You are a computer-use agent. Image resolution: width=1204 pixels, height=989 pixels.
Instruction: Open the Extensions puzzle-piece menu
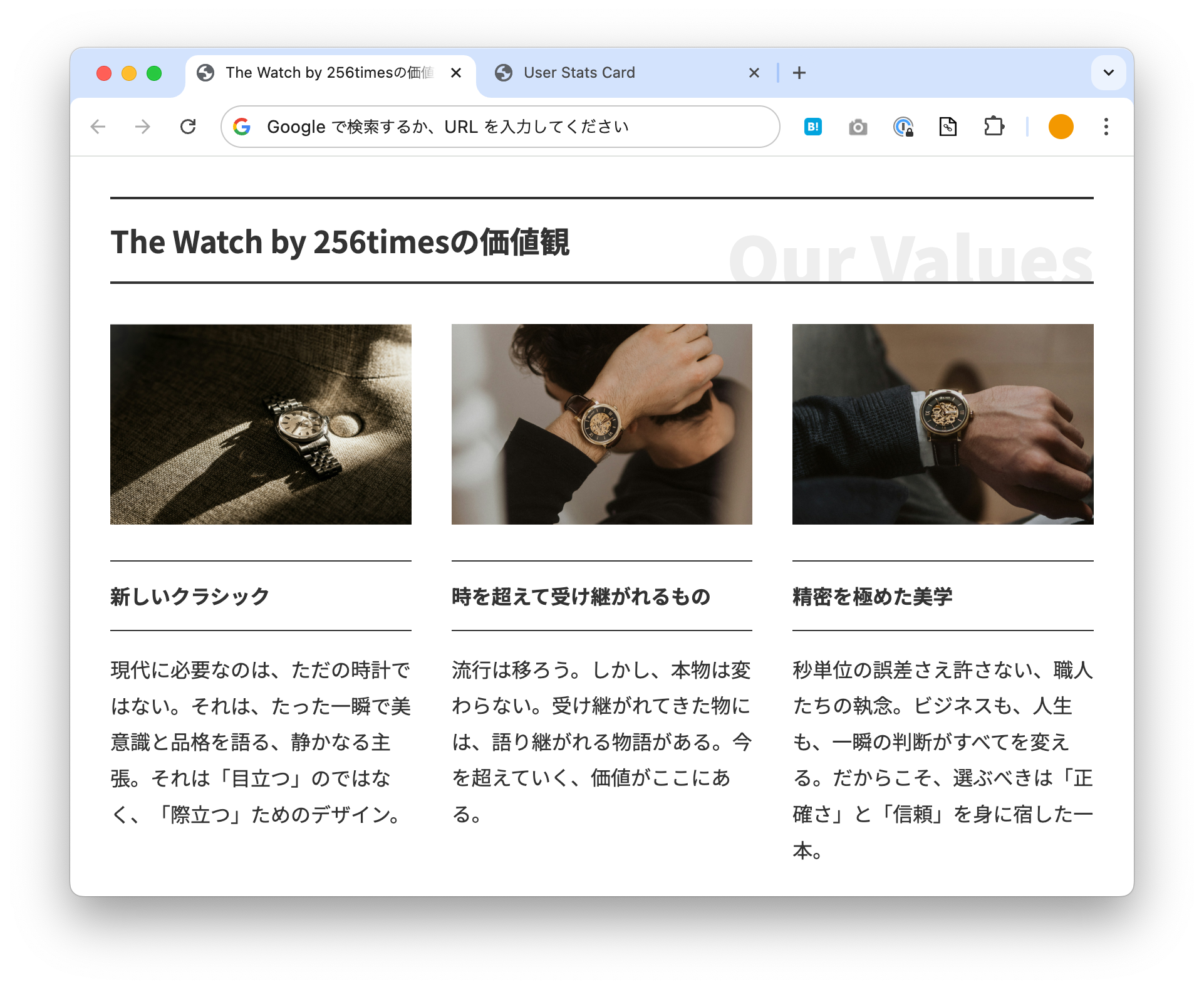click(994, 127)
